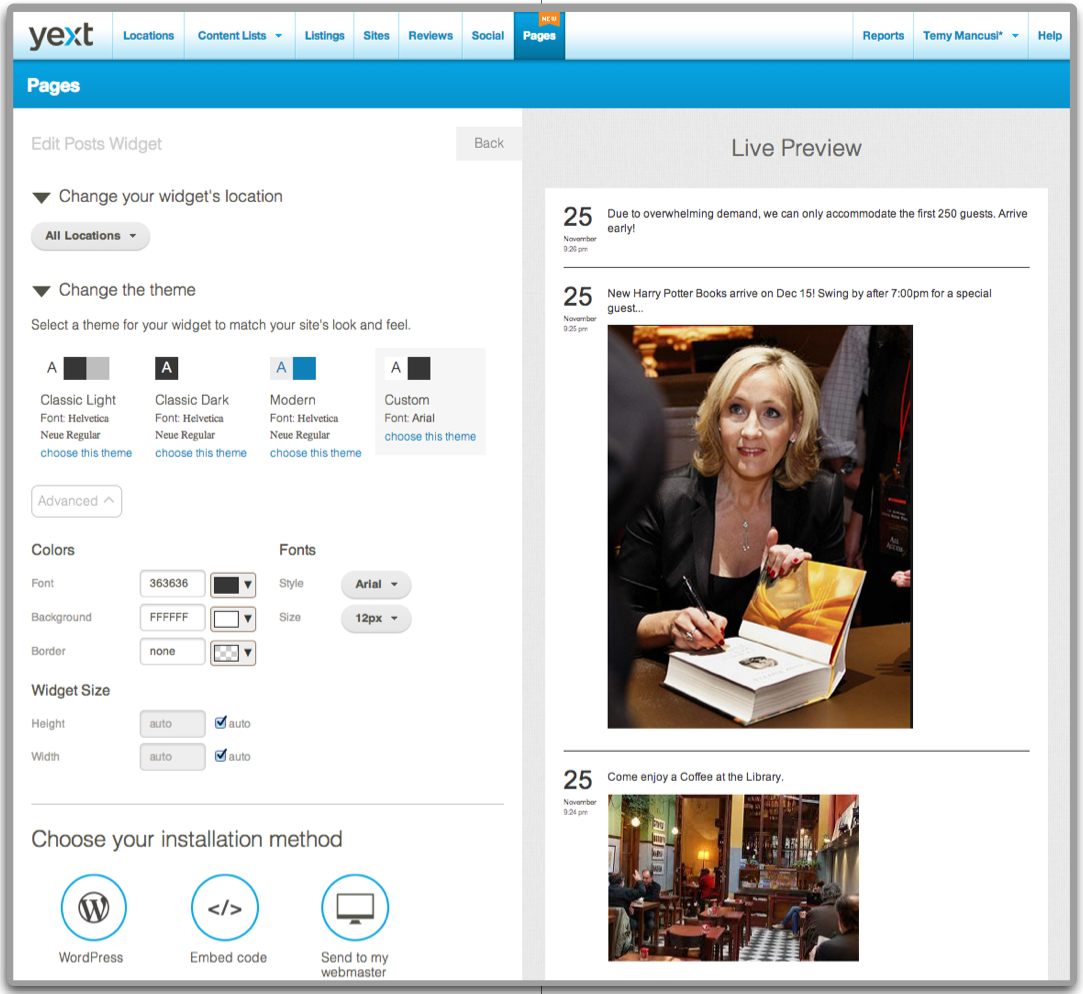Select the Embed code icon
Screen dimensions: 1083x994
point(225,908)
